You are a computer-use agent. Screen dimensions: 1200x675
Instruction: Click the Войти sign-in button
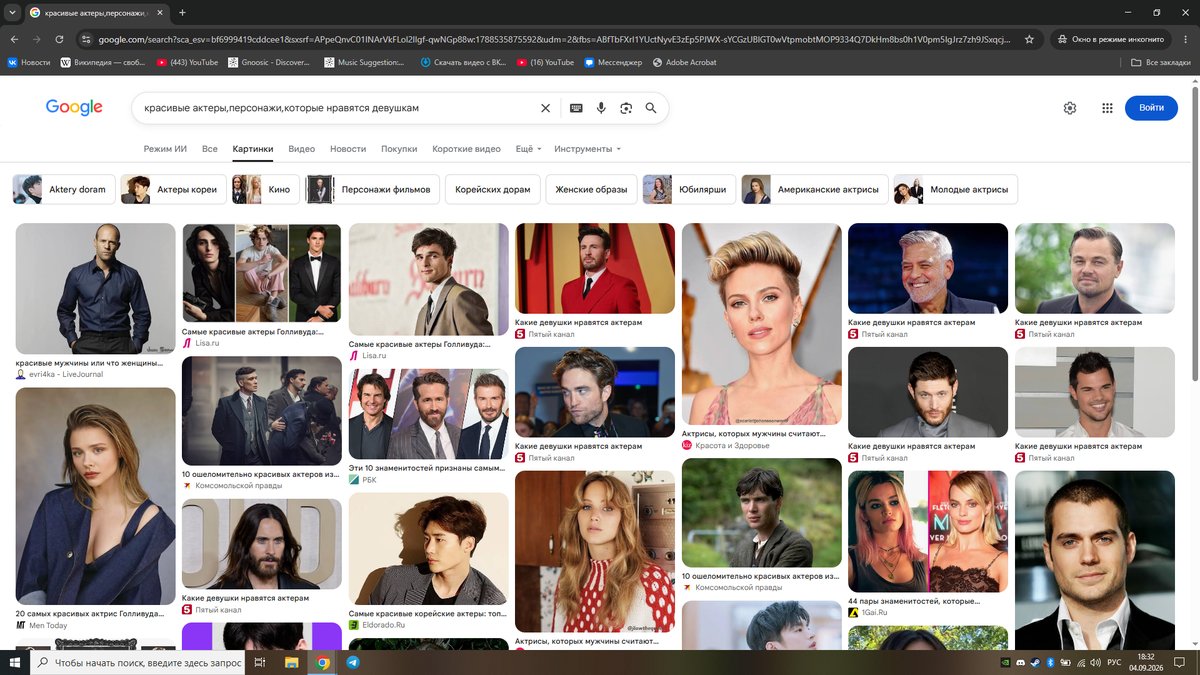[x=1151, y=108]
